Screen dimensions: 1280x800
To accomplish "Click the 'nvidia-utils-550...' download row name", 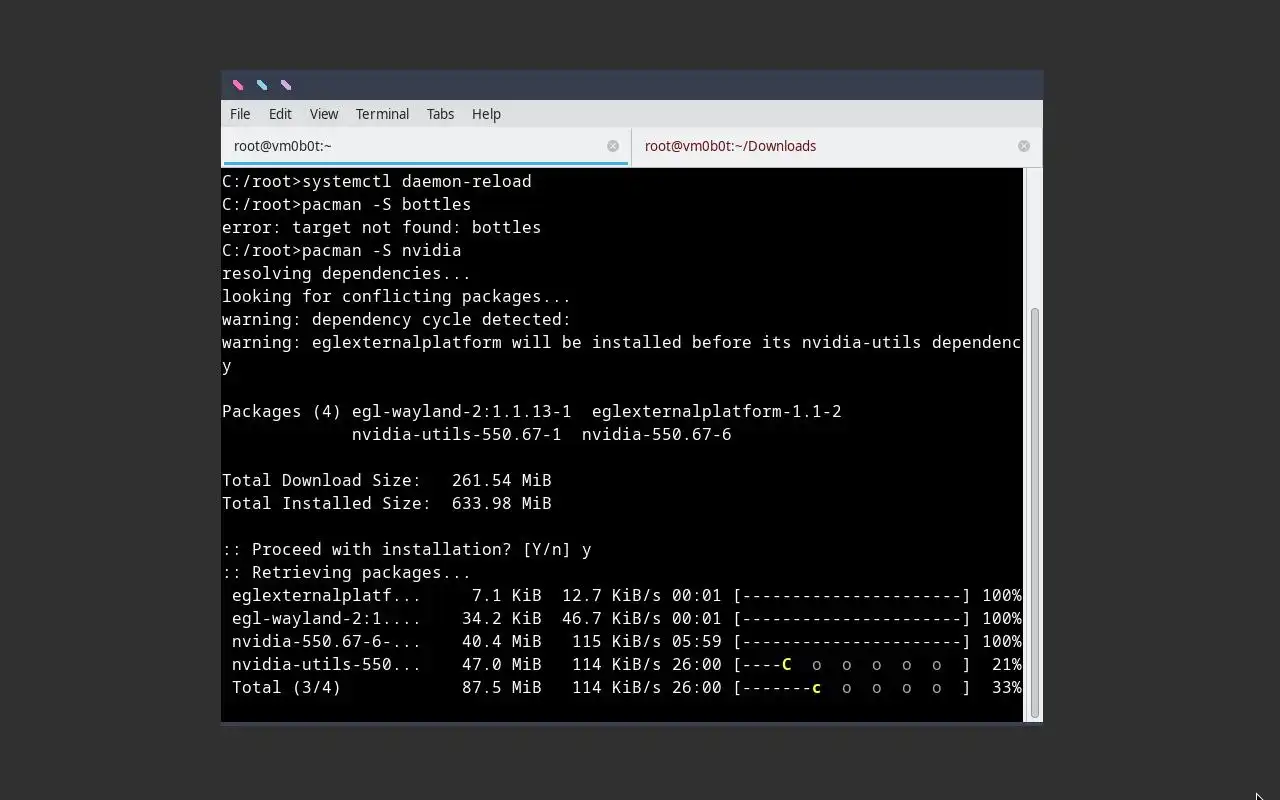I will [327, 665].
